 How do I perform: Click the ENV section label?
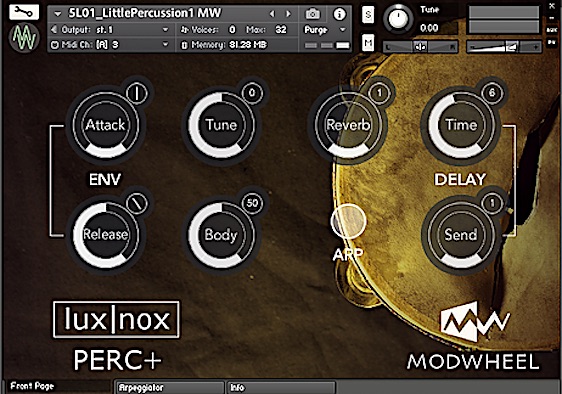[x=105, y=179]
